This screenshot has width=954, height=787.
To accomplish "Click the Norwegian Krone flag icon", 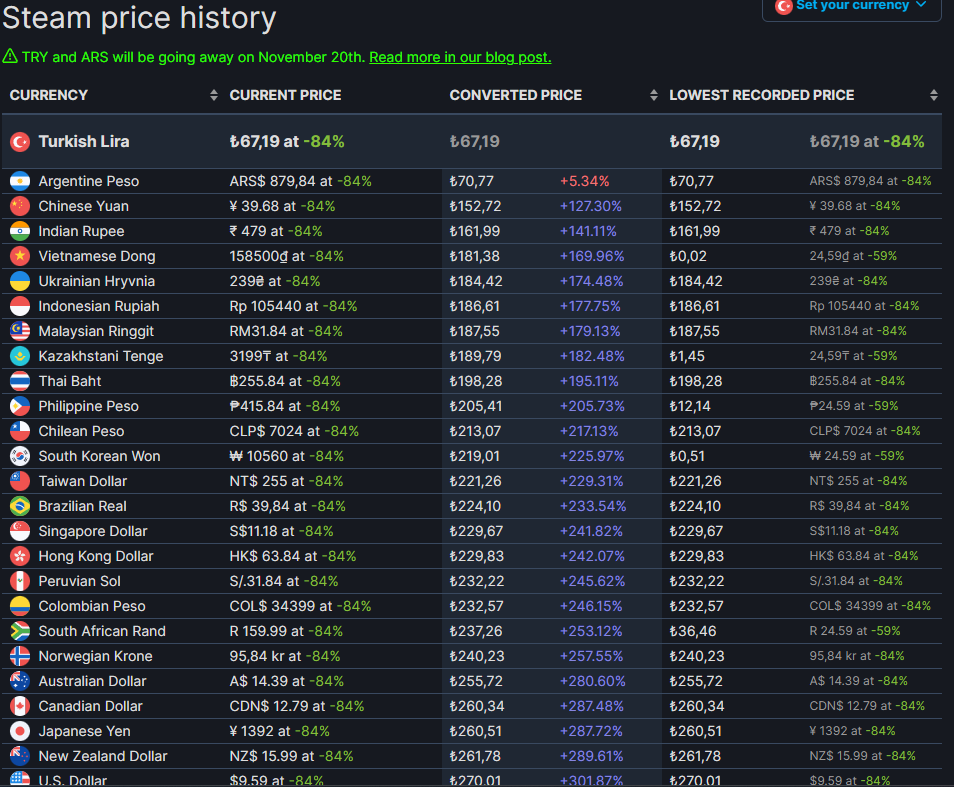I will pyautogui.click(x=20, y=656).
